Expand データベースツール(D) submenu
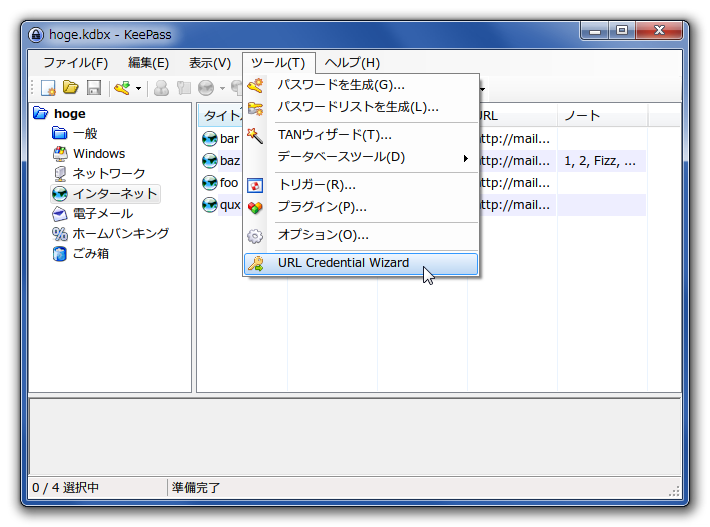The width and height of the screenshot is (710, 527). coord(361,157)
